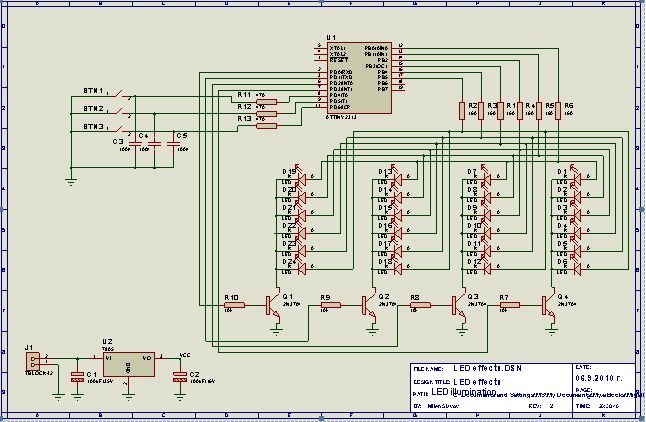
Task: Click resistor R11 symbol
Action: 266,102
